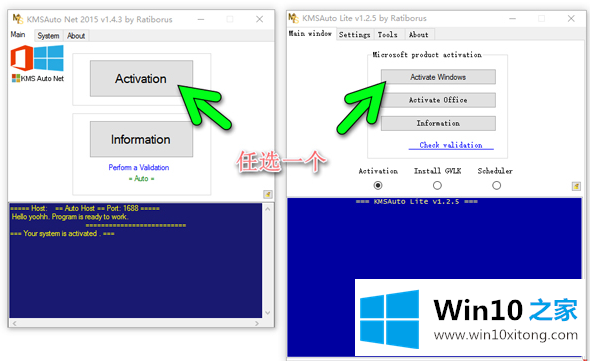The image size is (590, 361).
Task: Click the 'KMSAuto Lite v1.2.5' console header text
Action: point(417,201)
